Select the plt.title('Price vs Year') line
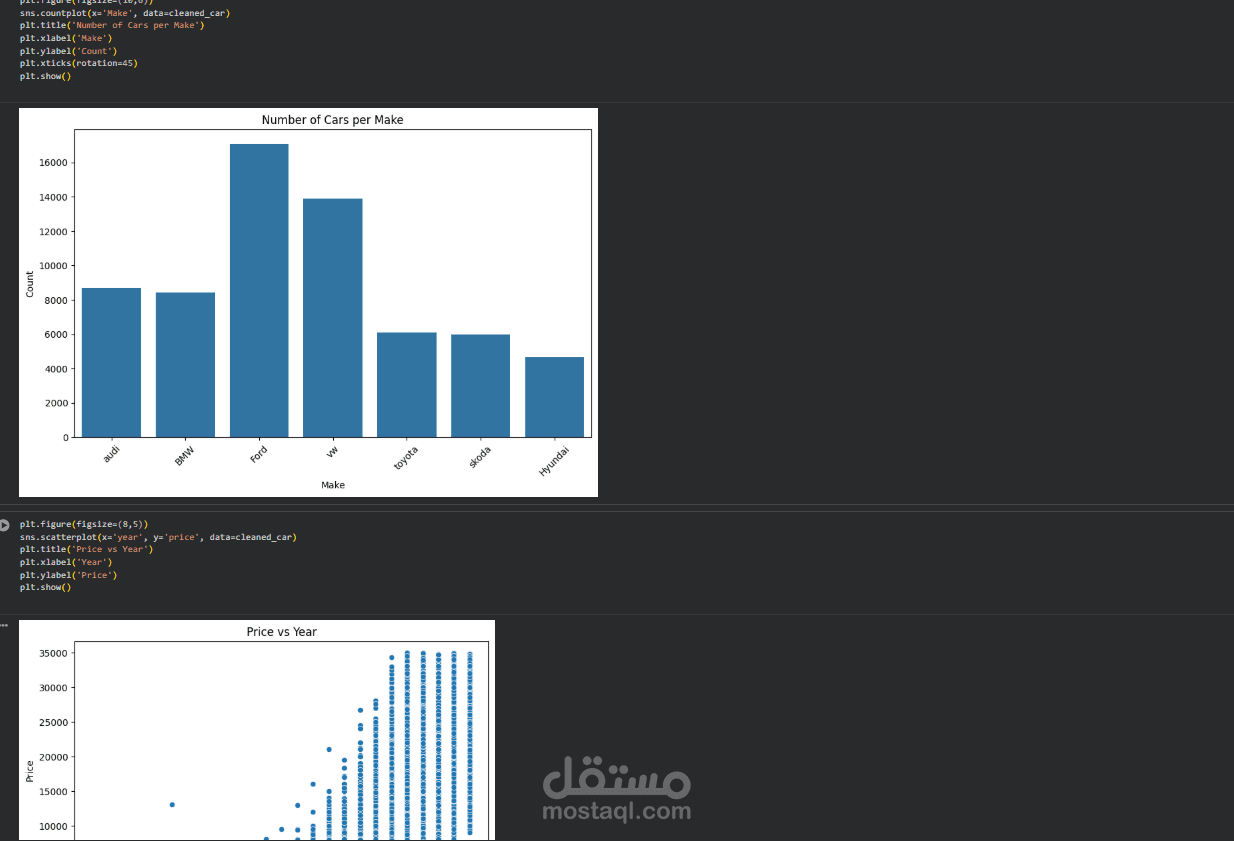Screen dimensions: 1234x841 [86, 549]
